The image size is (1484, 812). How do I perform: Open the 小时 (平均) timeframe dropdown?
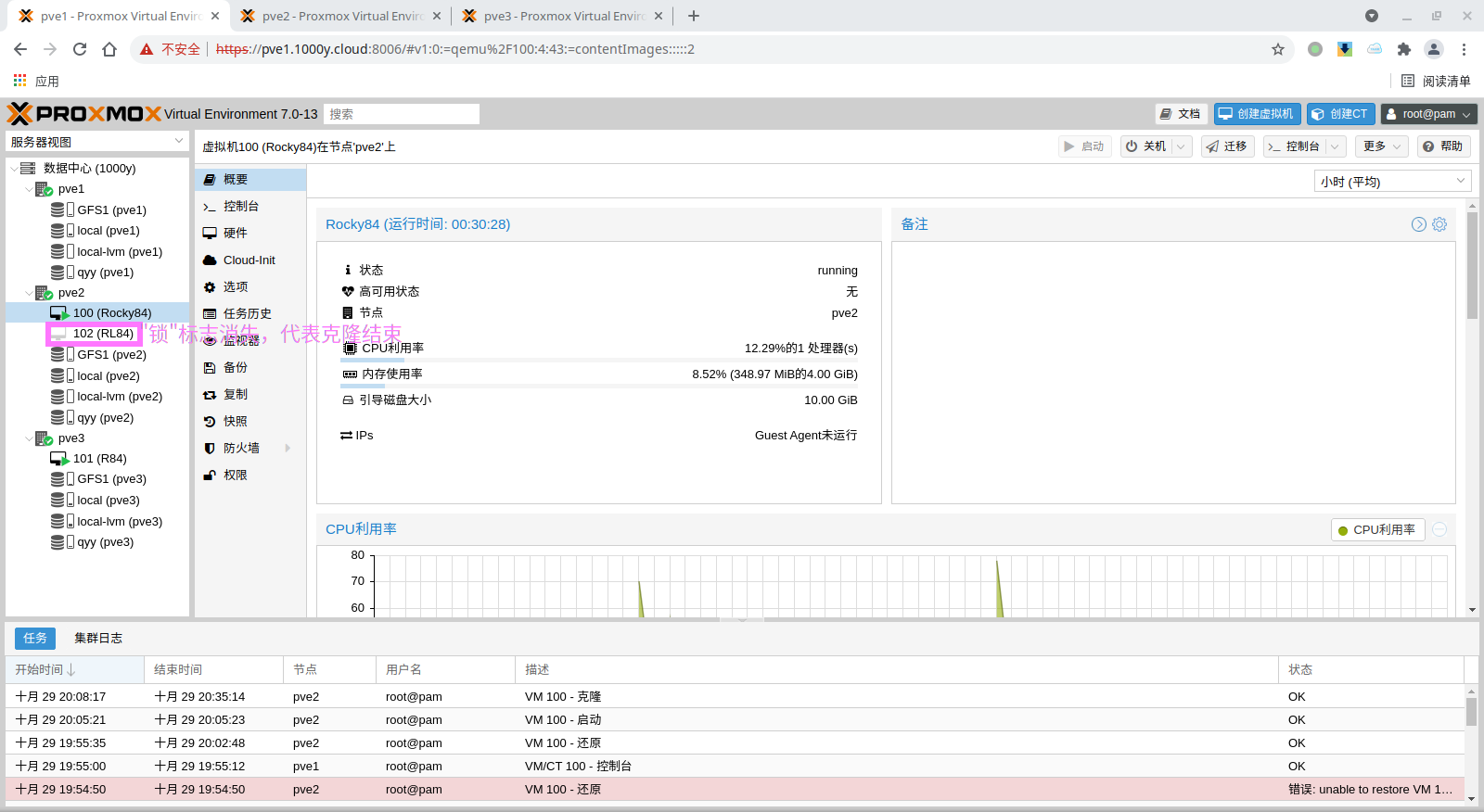[x=1392, y=182]
